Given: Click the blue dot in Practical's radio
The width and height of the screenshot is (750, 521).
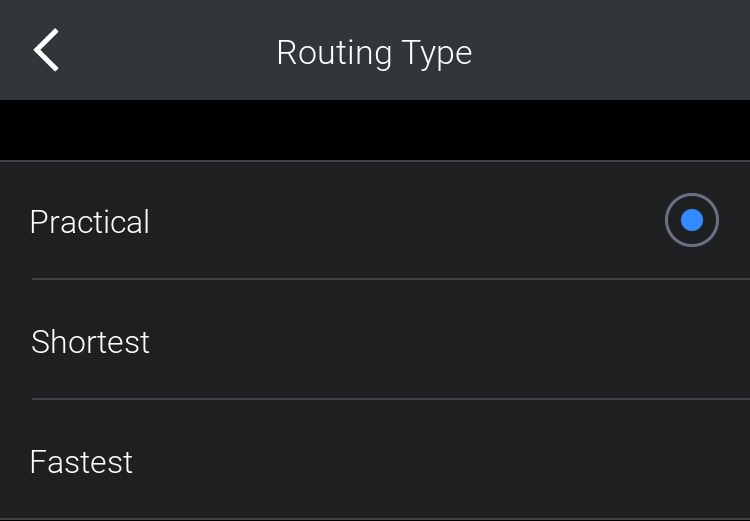Looking at the screenshot, I should [x=691, y=220].
